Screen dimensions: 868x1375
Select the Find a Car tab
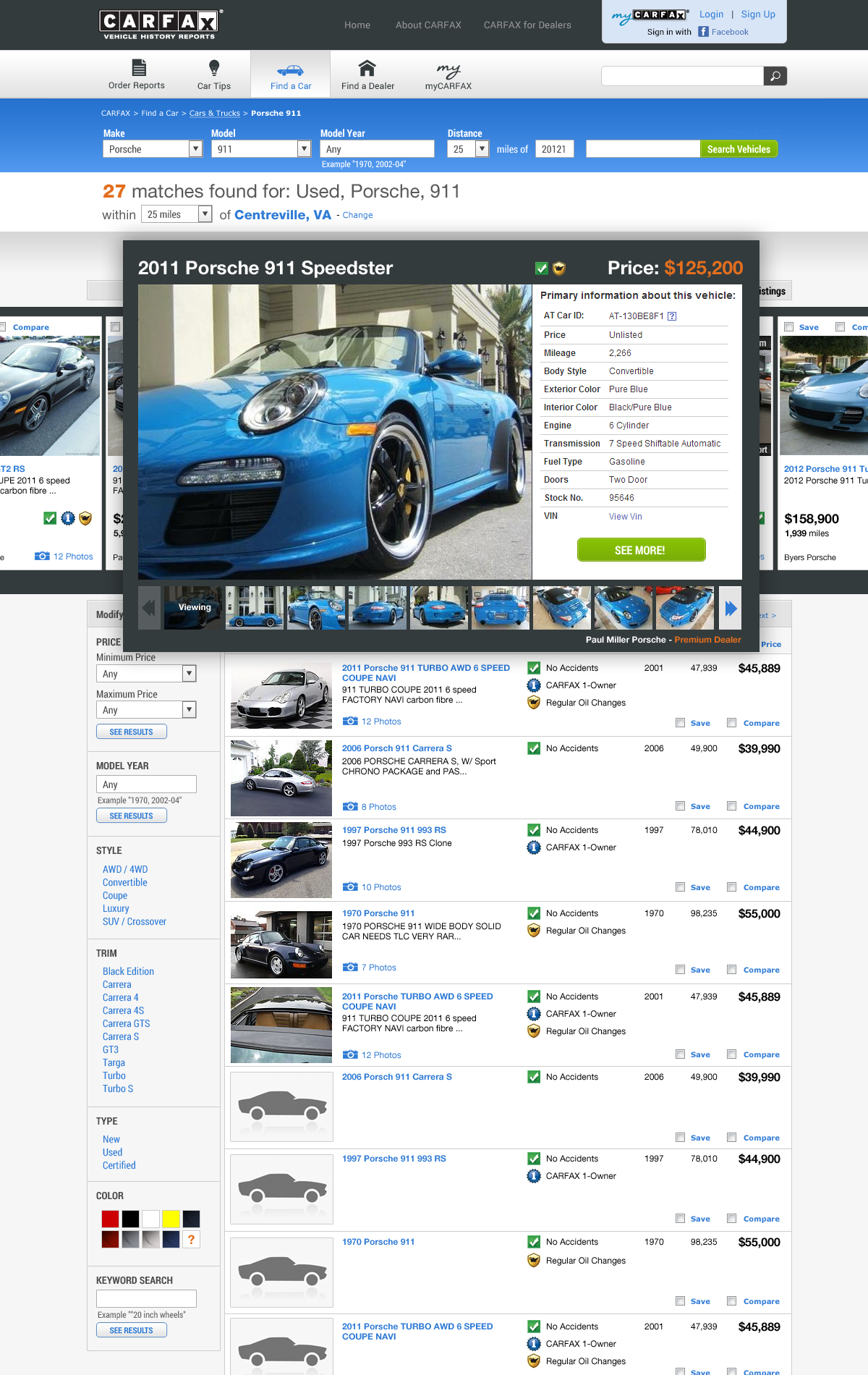click(291, 74)
